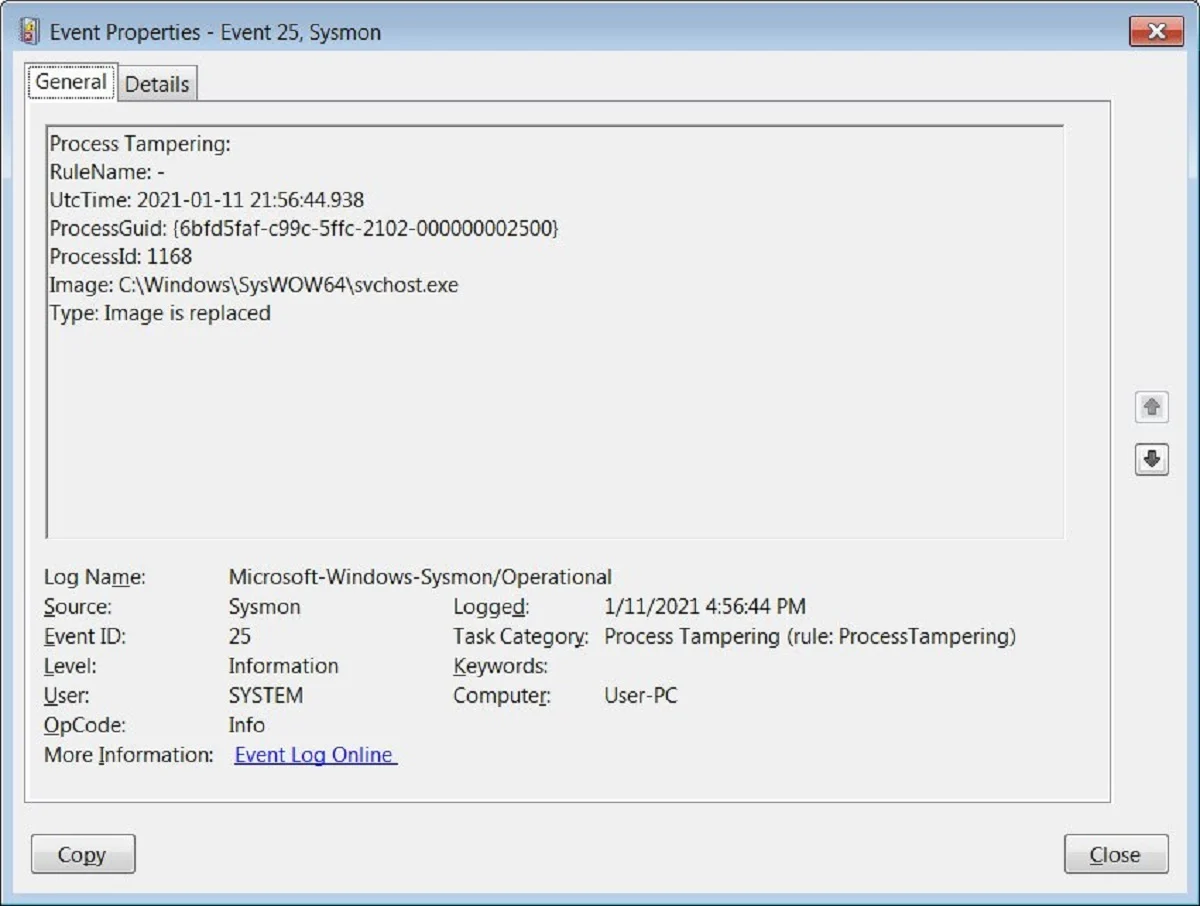Switch to the Details tab
The height and width of the screenshot is (906, 1200).
coord(157,85)
